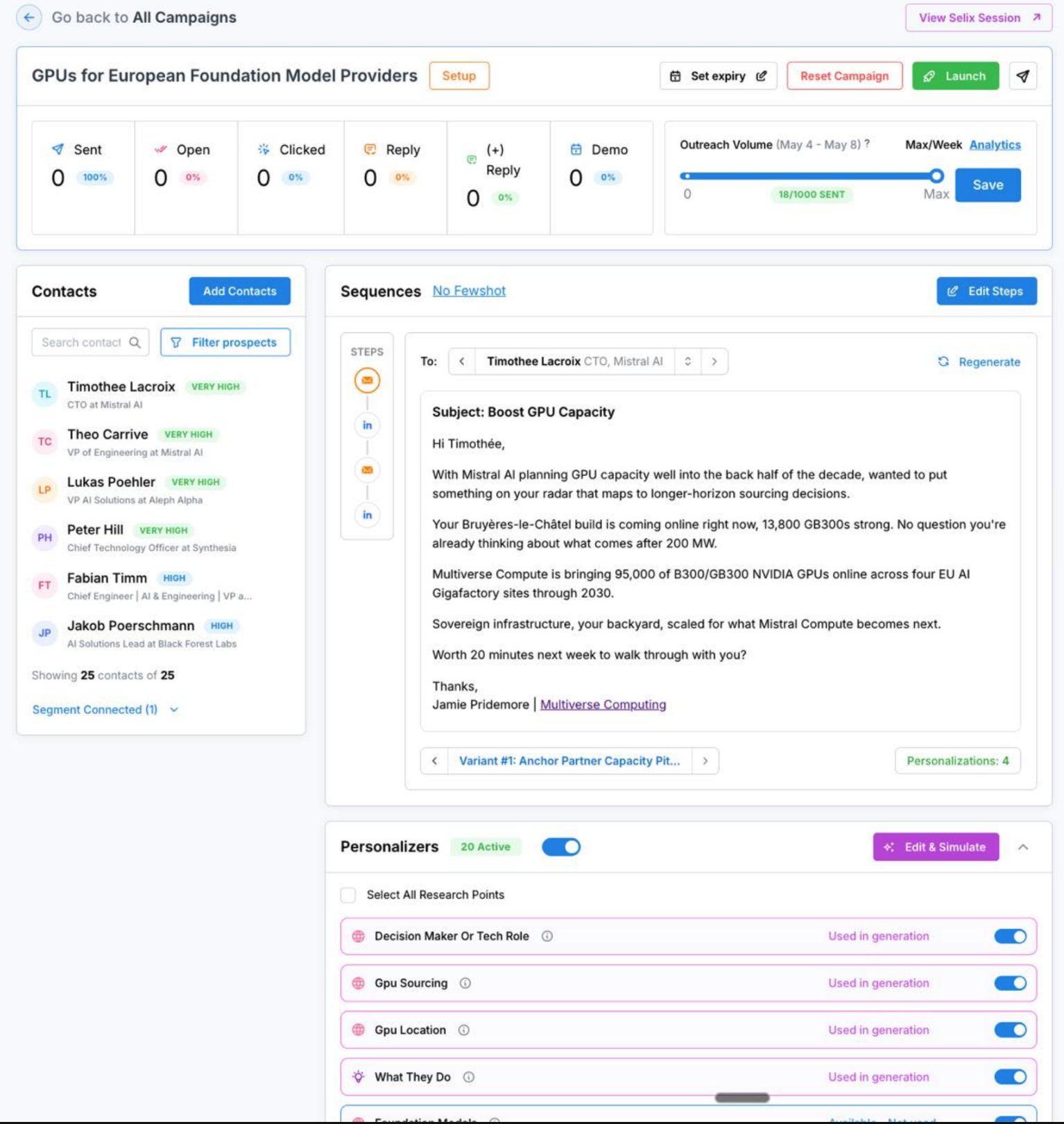This screenshot has height=1124, width=1064.
Task: Toggle the Personalizers master switch
Action: (x=560, y=847)
